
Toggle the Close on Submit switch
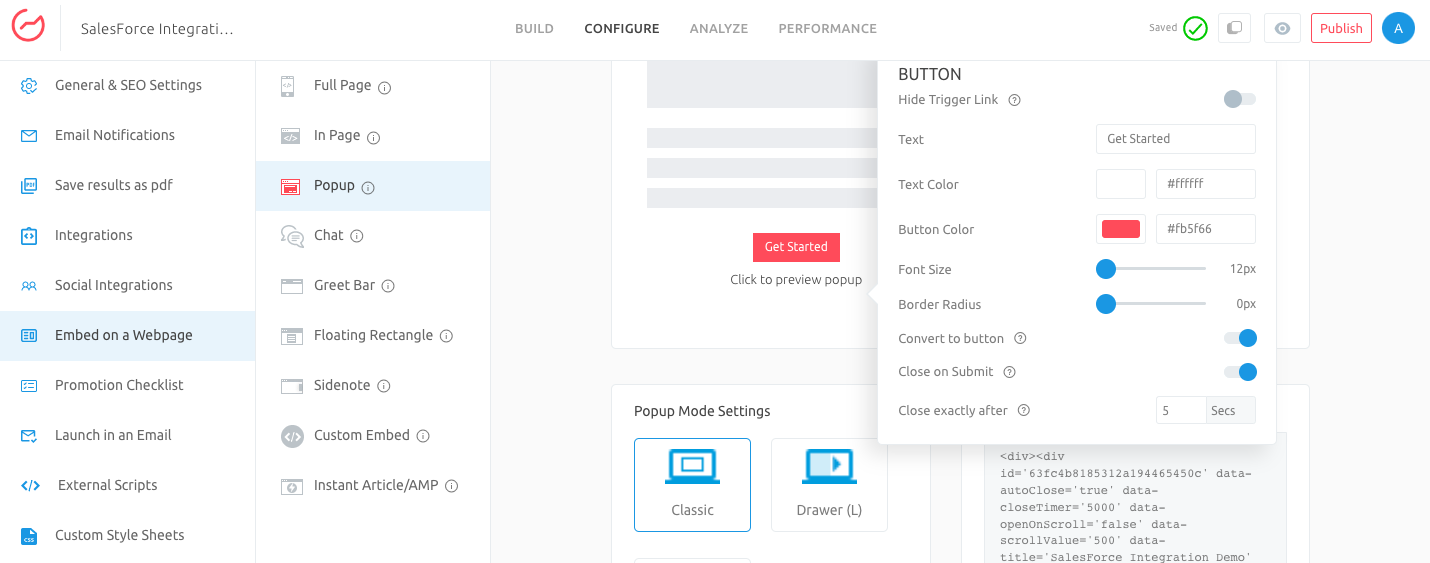pos(1240,372)
